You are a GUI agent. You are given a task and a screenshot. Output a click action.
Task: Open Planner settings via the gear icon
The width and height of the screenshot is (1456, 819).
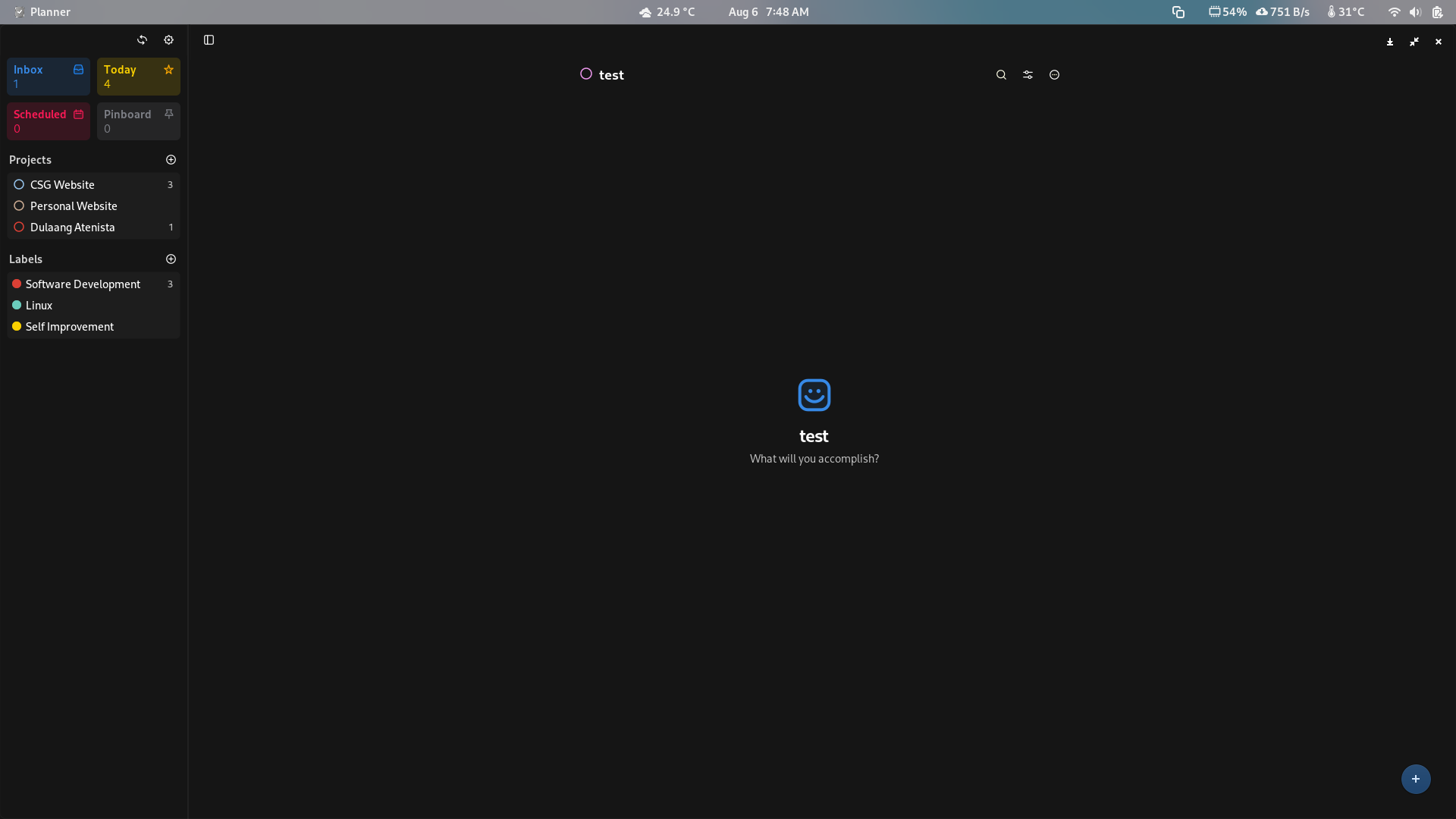168,39
